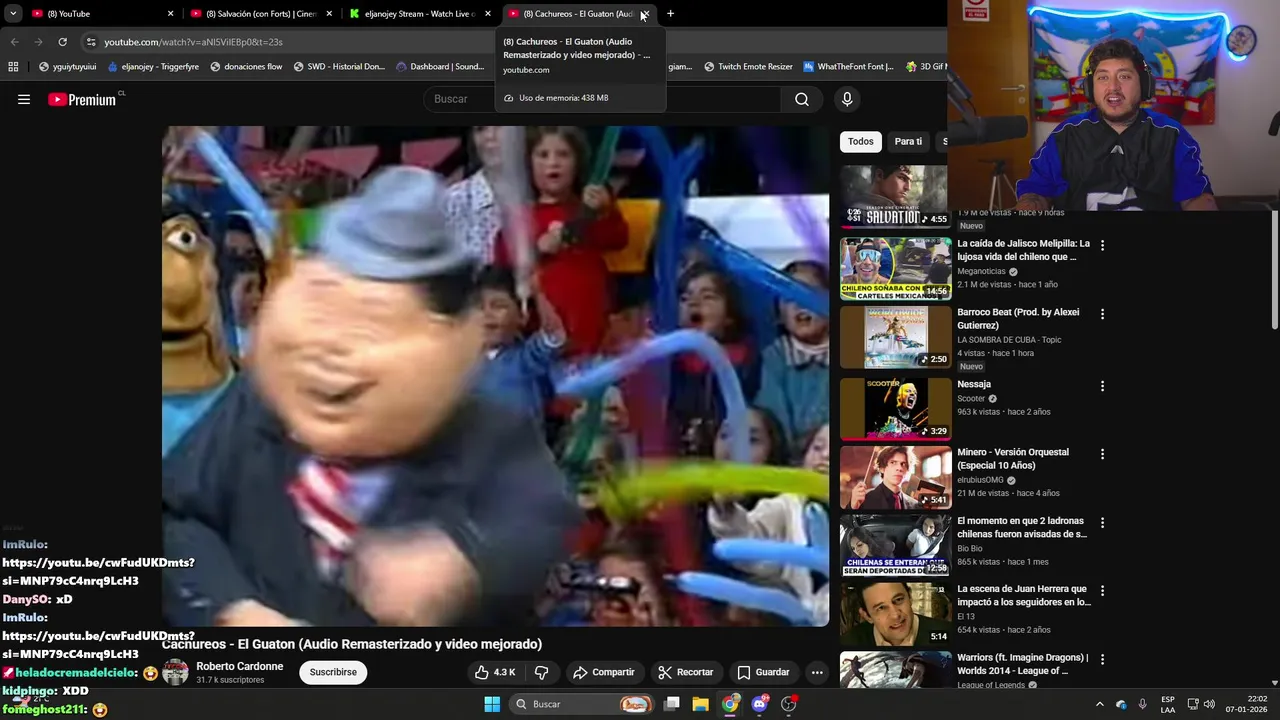Open the Roberto Cardonne channel avatar
The image size is (1280, 720).
click(175, 672)
